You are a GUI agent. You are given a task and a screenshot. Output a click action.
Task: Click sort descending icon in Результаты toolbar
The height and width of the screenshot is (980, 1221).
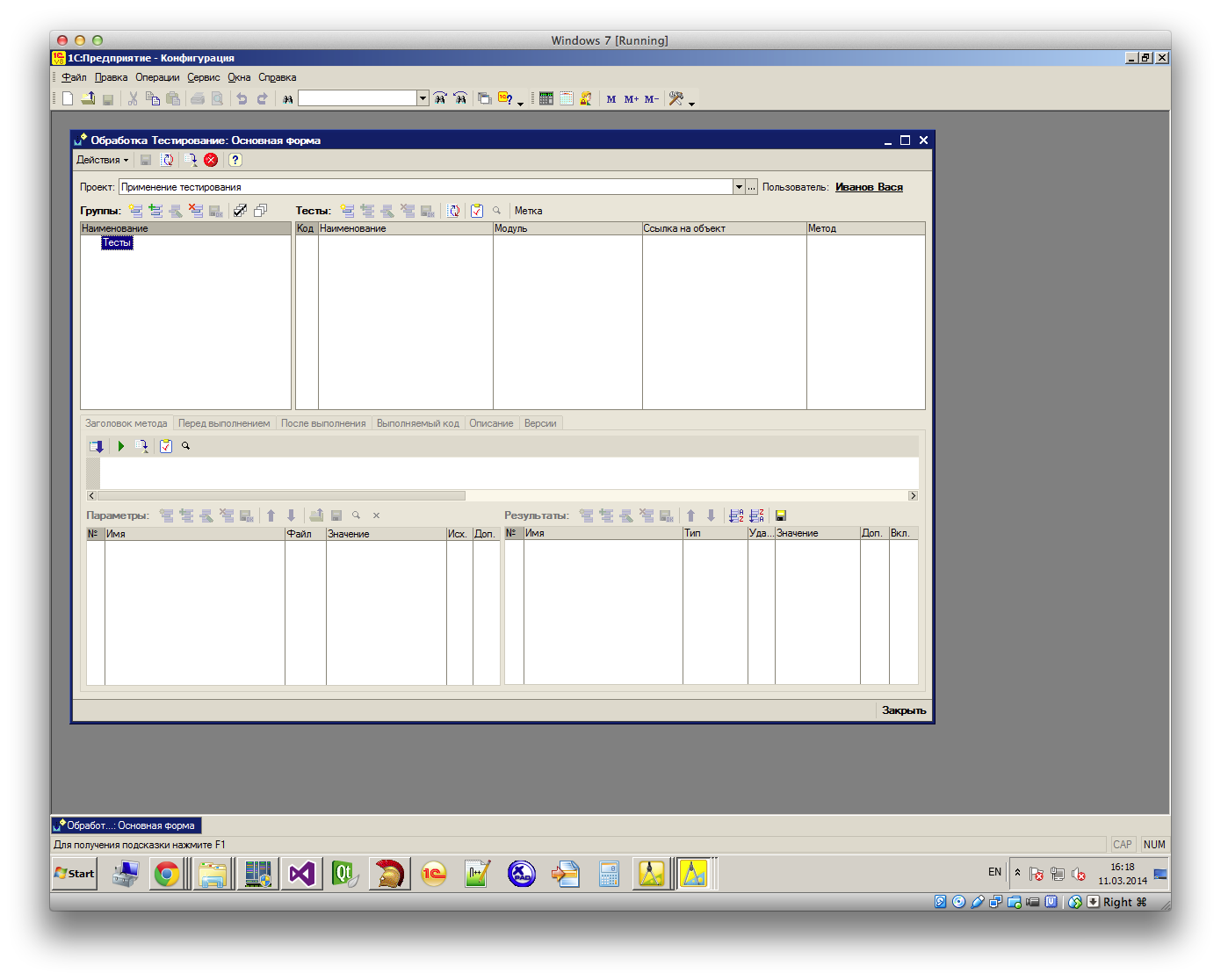click(x=756, y=515)
